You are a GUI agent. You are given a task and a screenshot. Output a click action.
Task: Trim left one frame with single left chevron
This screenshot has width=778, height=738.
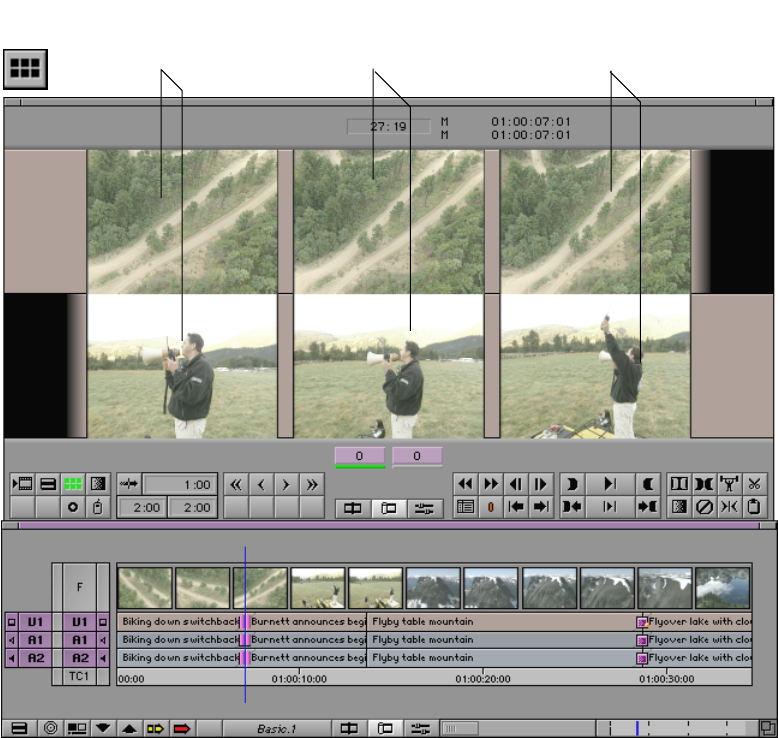click(261, 484)
